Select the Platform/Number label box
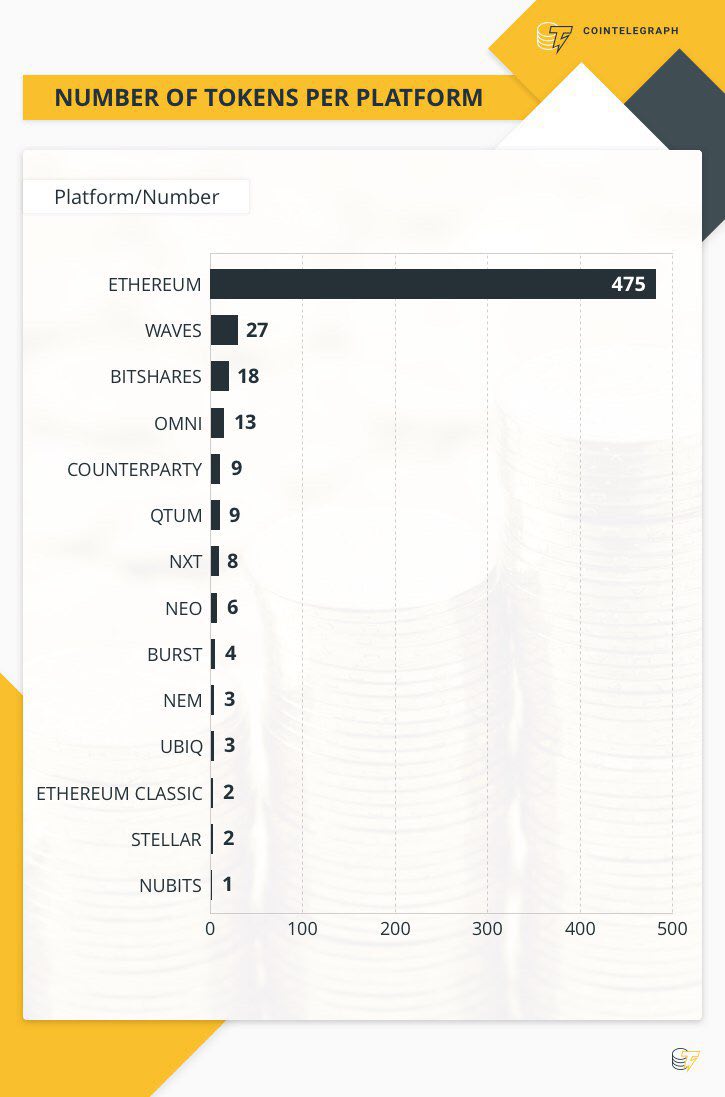Image resolution: width=725 pixels, height=1097 pixels. [x=136, y=197]
